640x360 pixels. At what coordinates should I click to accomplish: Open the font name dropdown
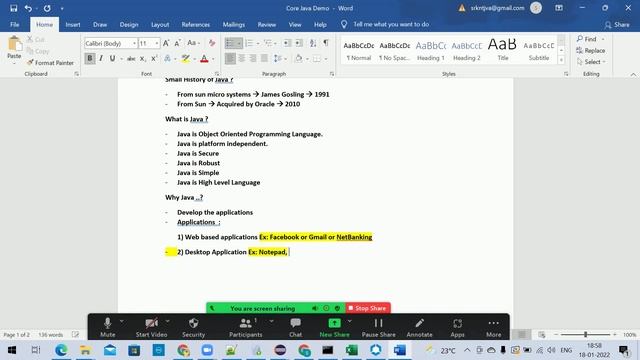pyautogui.click(x=134, y=43)
